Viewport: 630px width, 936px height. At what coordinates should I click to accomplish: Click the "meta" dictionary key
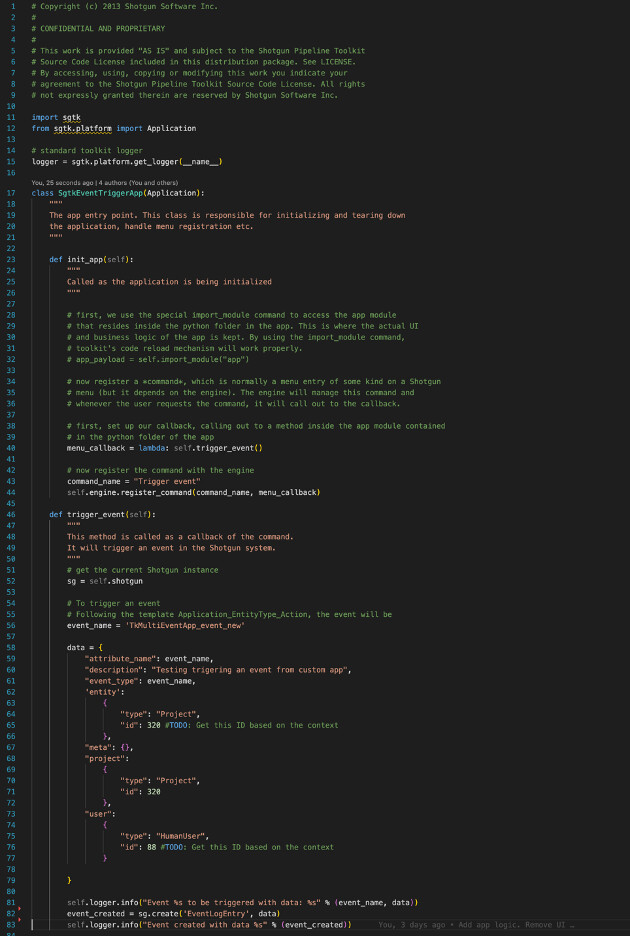pos(98,747)
